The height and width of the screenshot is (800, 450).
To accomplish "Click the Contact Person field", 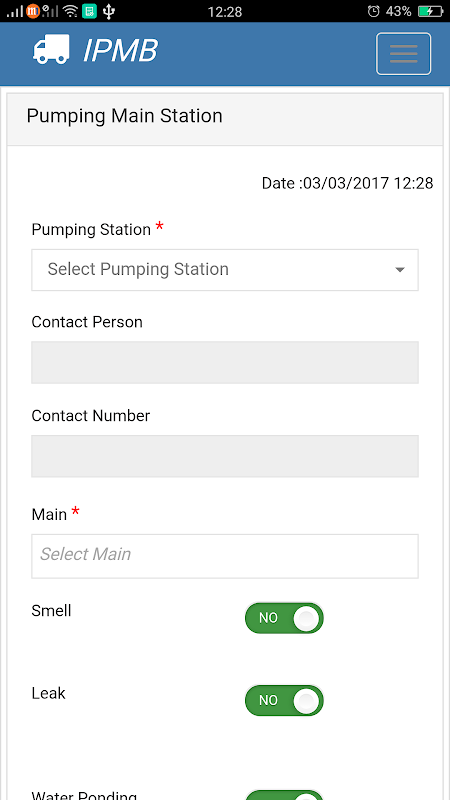I will [225, 362].
